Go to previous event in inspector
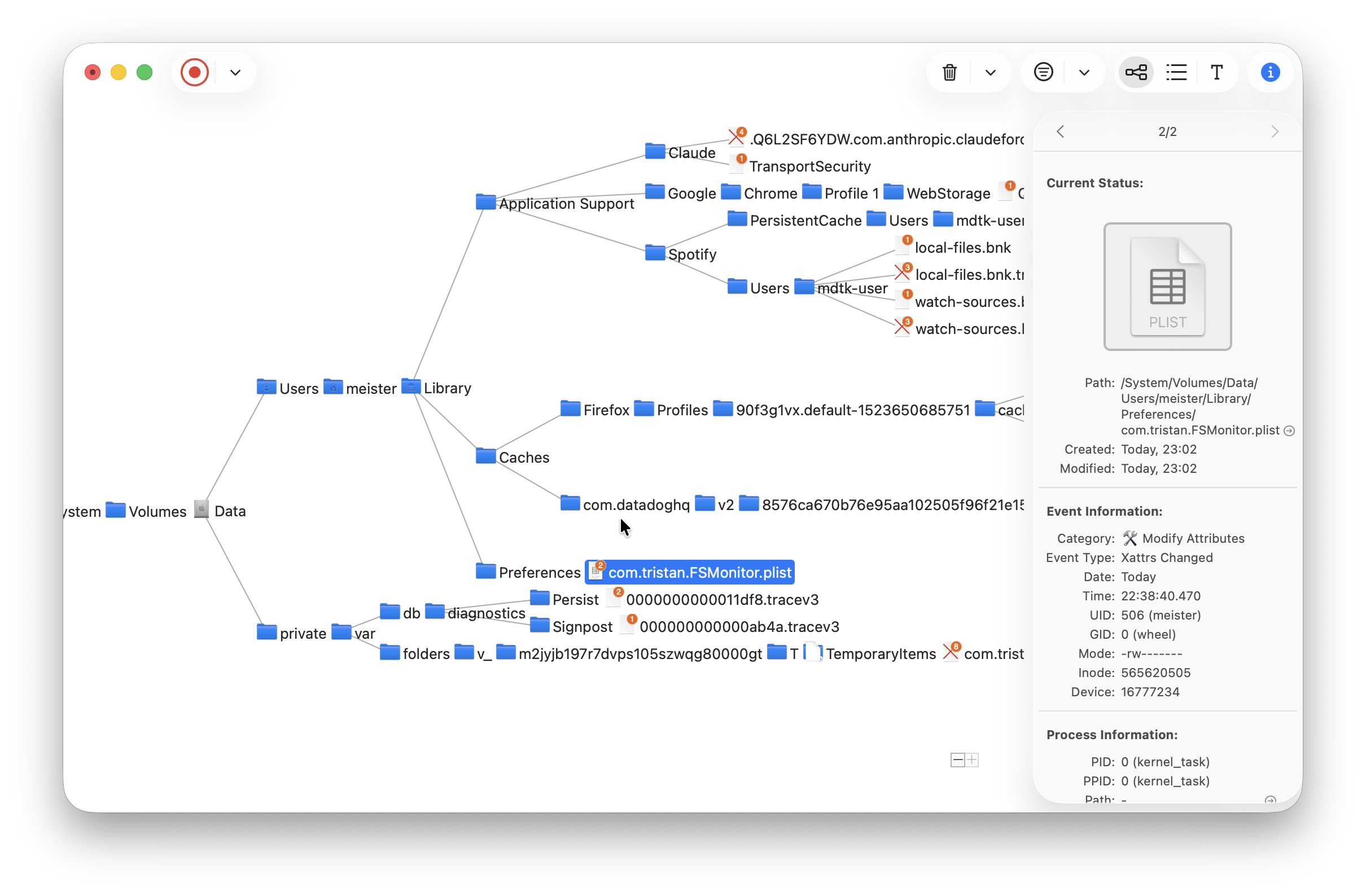The width and height of the screenshot is (1366, 896). point(1060,131)
